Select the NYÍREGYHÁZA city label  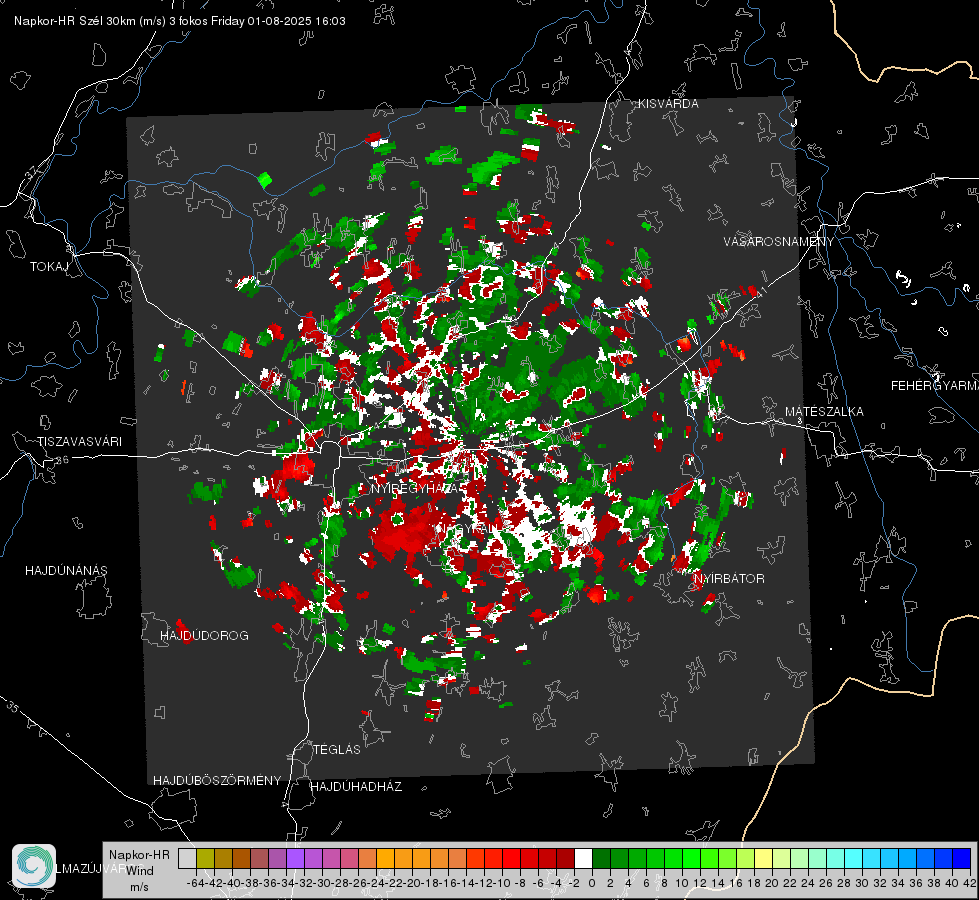click(x=416, y=488)
